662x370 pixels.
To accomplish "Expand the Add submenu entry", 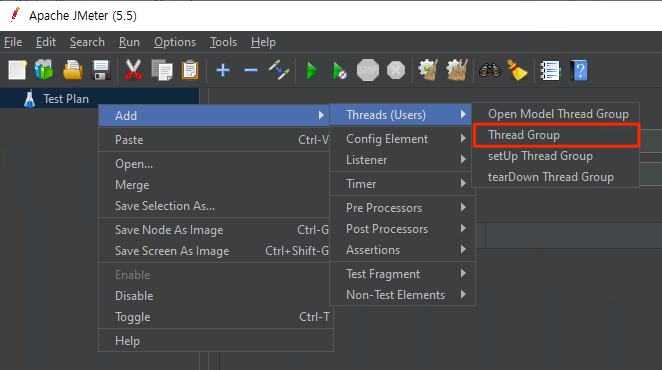I will click(x=214, y=116).
